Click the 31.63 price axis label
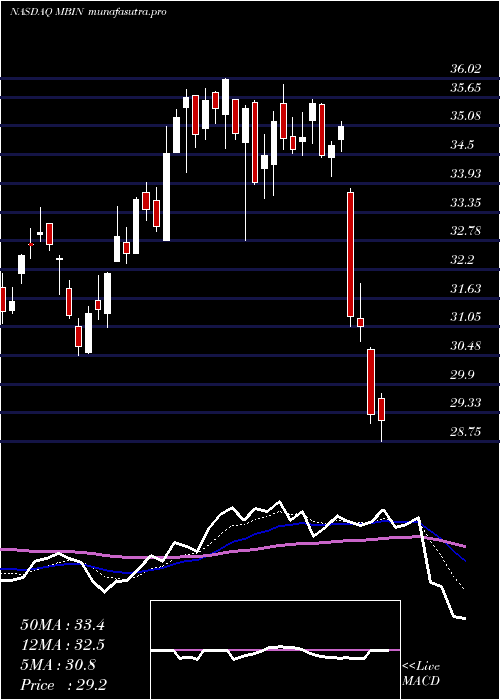500x700 pixels. pyautogui.click(x=466, y=288)
